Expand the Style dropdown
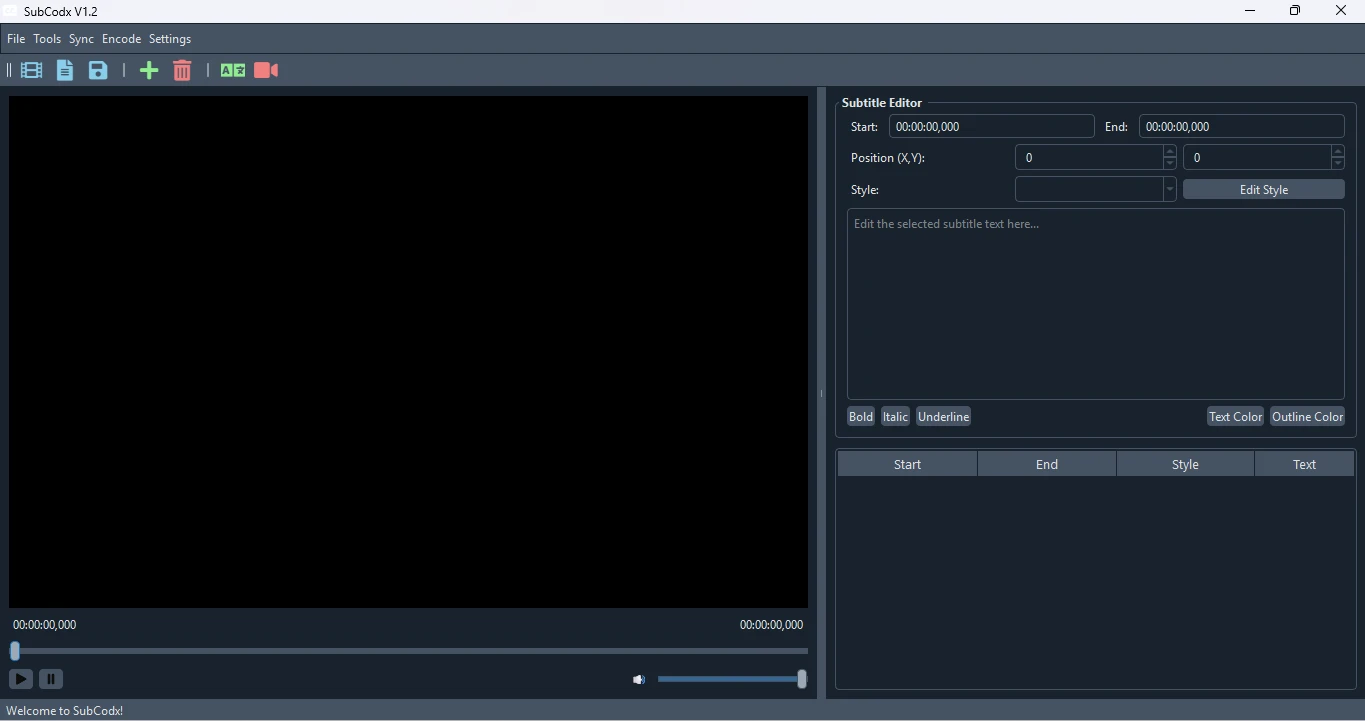The image size is (1365, 721). [x=1169, y=190]
